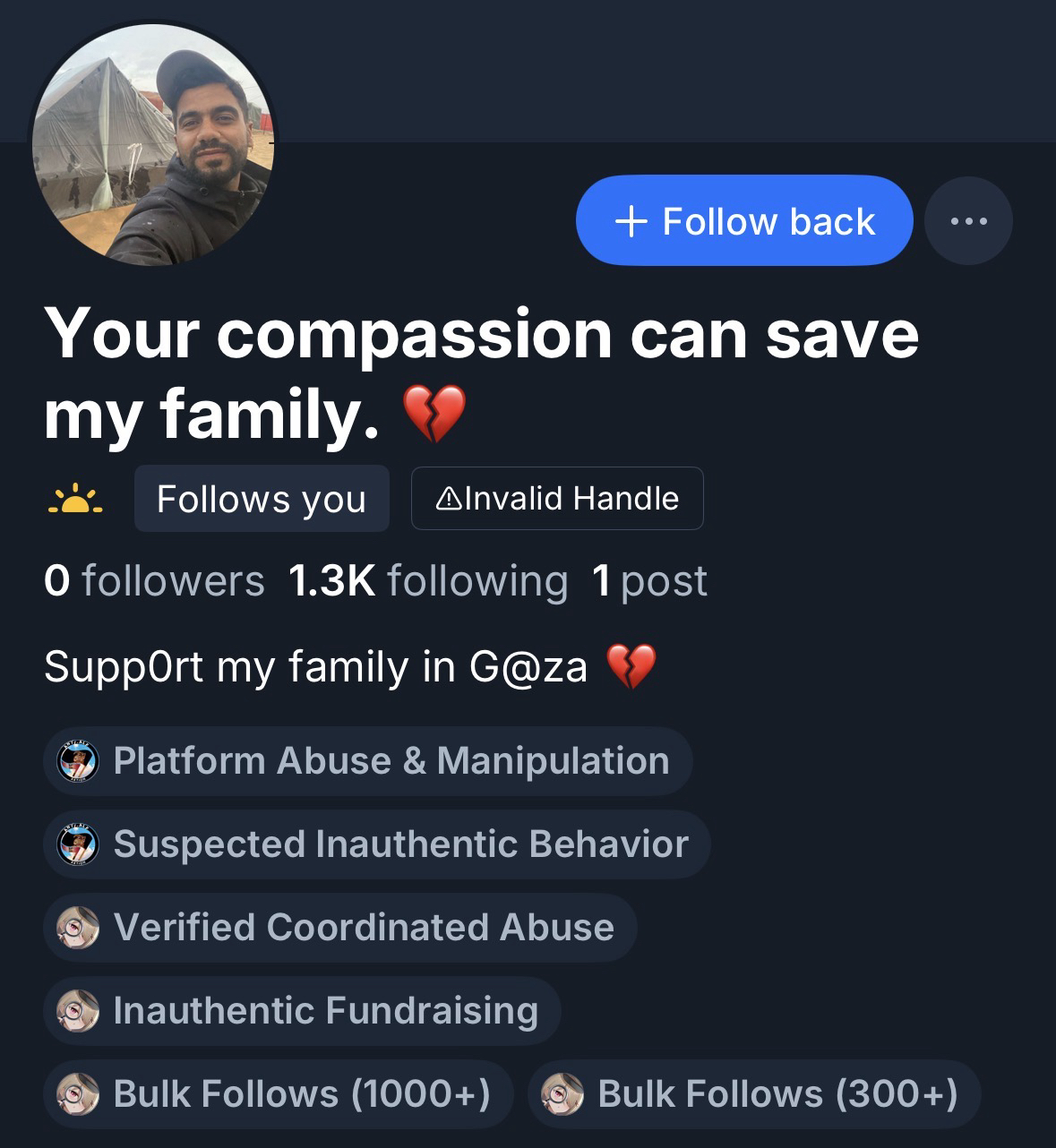This screenshot has width=1056, height=1148.
Task: Open the 1.3K following list
Action: [427, 581]
